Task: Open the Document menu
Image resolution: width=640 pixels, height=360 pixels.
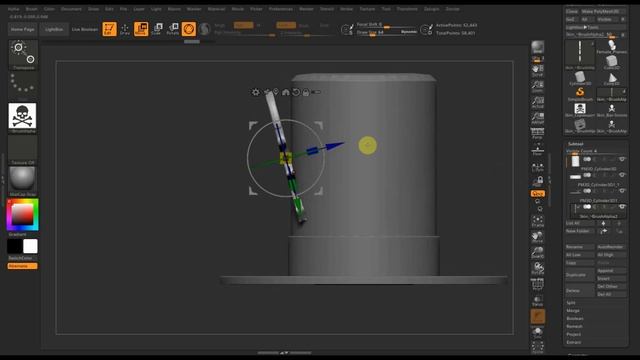Action: pos(71,9)
